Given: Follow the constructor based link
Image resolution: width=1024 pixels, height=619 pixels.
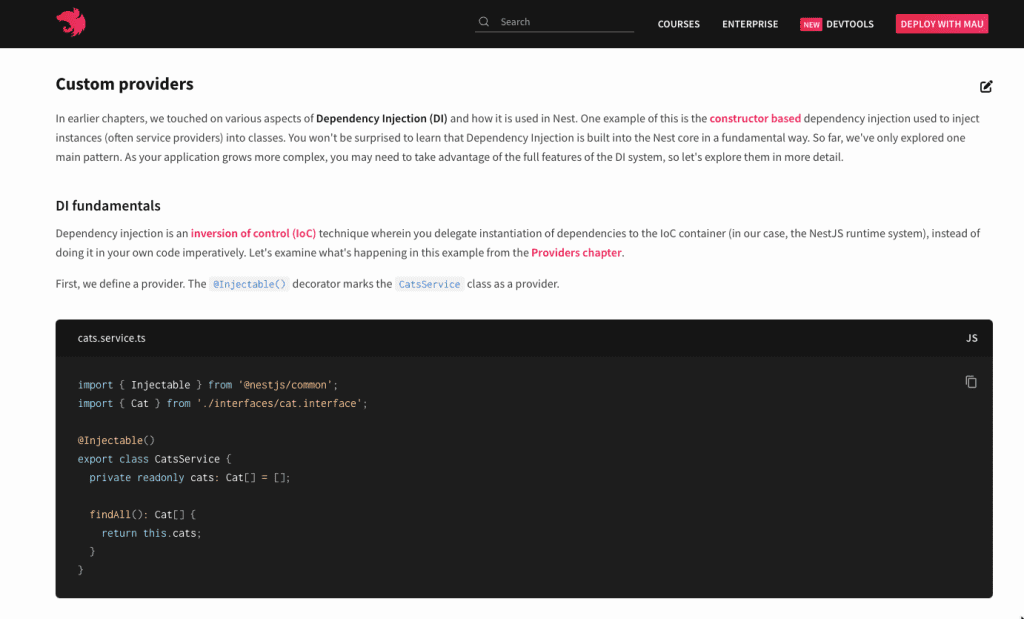Looking at the screenshot, I should (x=755, y=118).
